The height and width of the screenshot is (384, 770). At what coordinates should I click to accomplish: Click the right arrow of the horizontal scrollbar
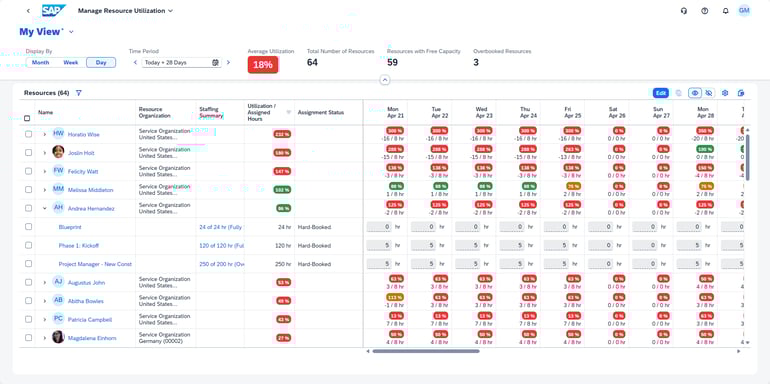[x=738, y=351]
